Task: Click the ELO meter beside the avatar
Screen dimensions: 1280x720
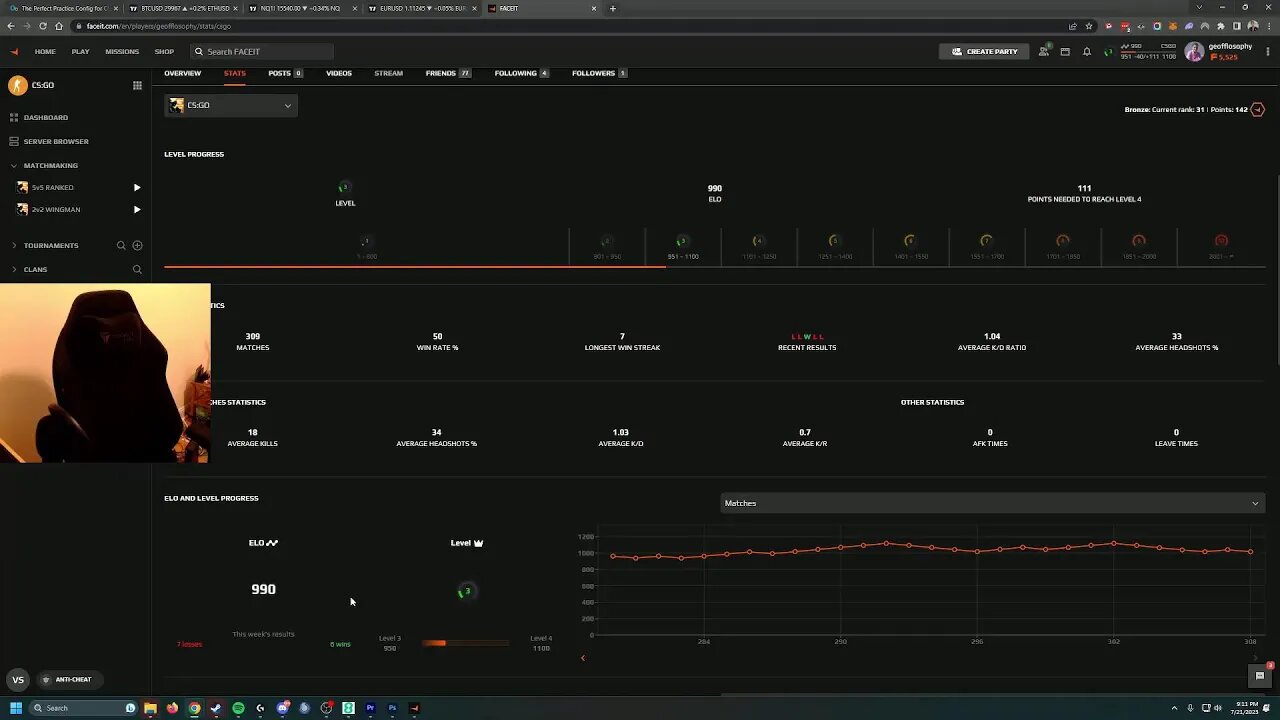Action: 1148,51
